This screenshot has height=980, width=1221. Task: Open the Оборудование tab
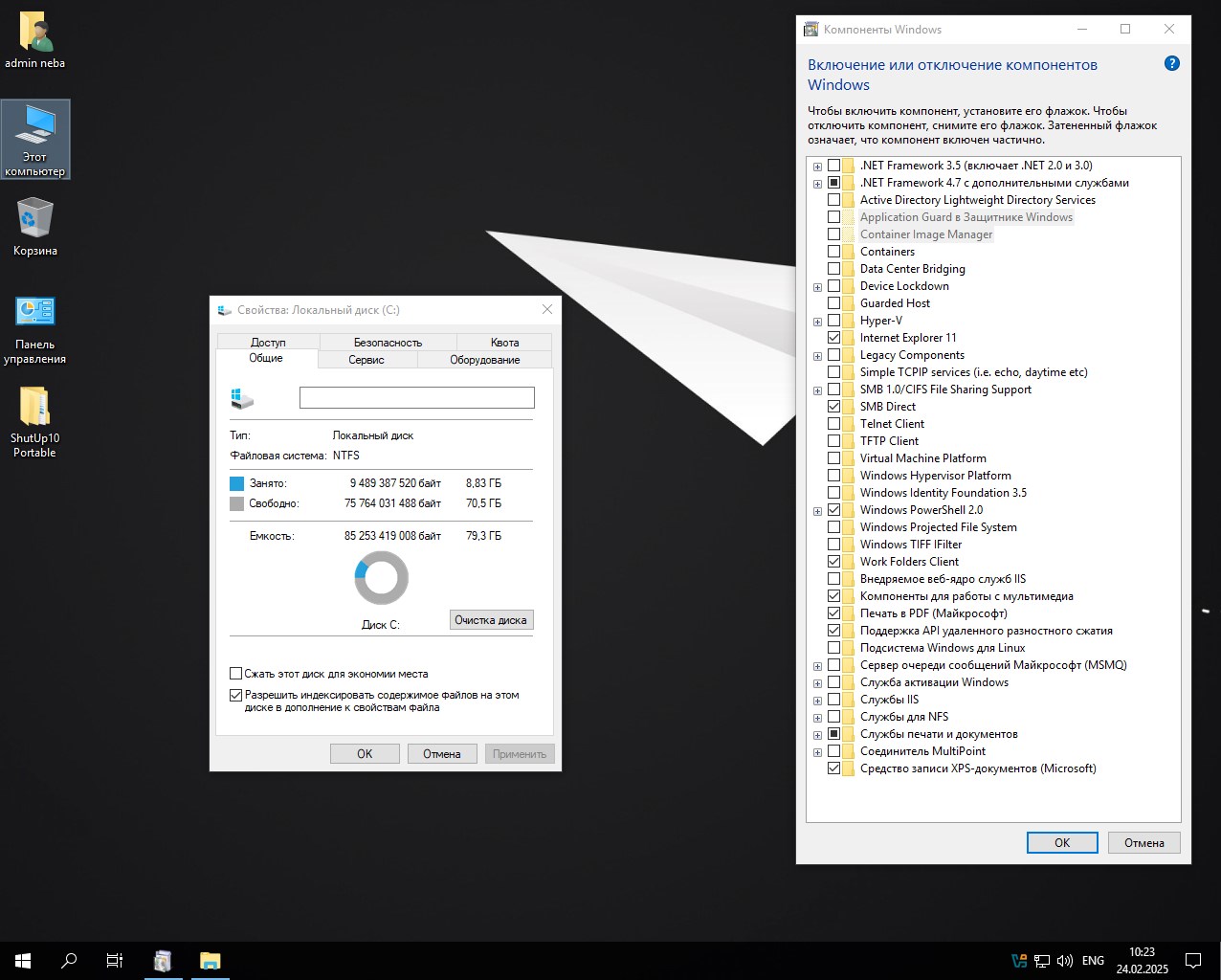484,360
